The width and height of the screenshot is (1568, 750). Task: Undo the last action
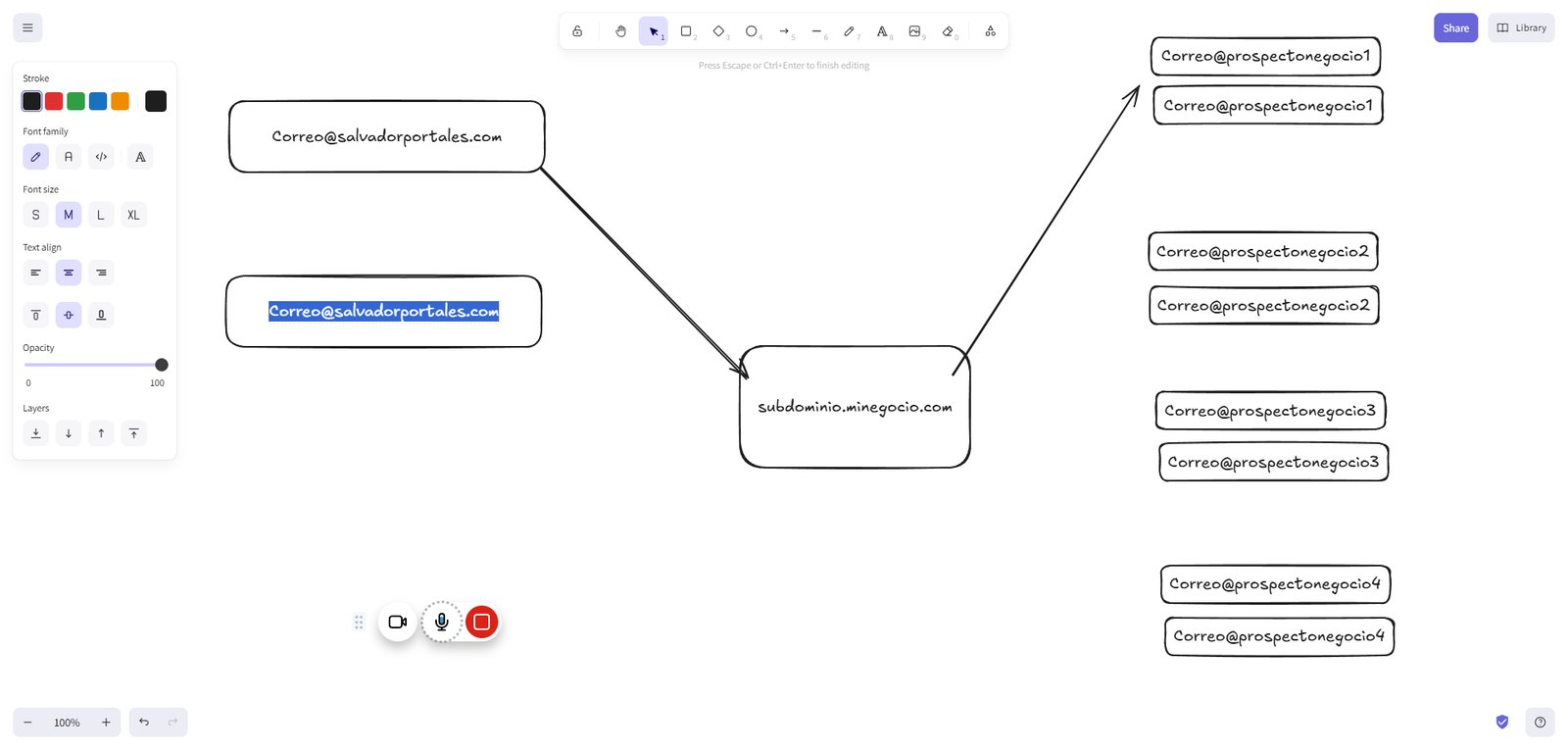144,723
